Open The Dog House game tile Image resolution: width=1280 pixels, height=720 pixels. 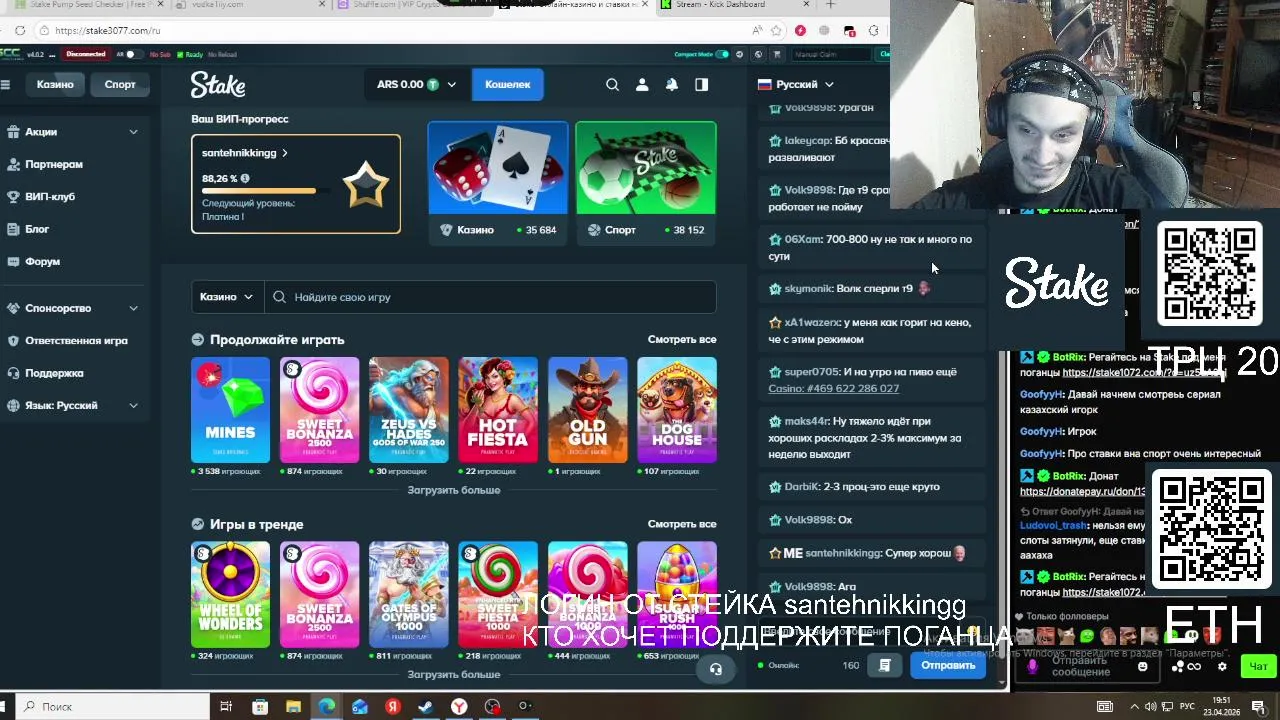677,410
